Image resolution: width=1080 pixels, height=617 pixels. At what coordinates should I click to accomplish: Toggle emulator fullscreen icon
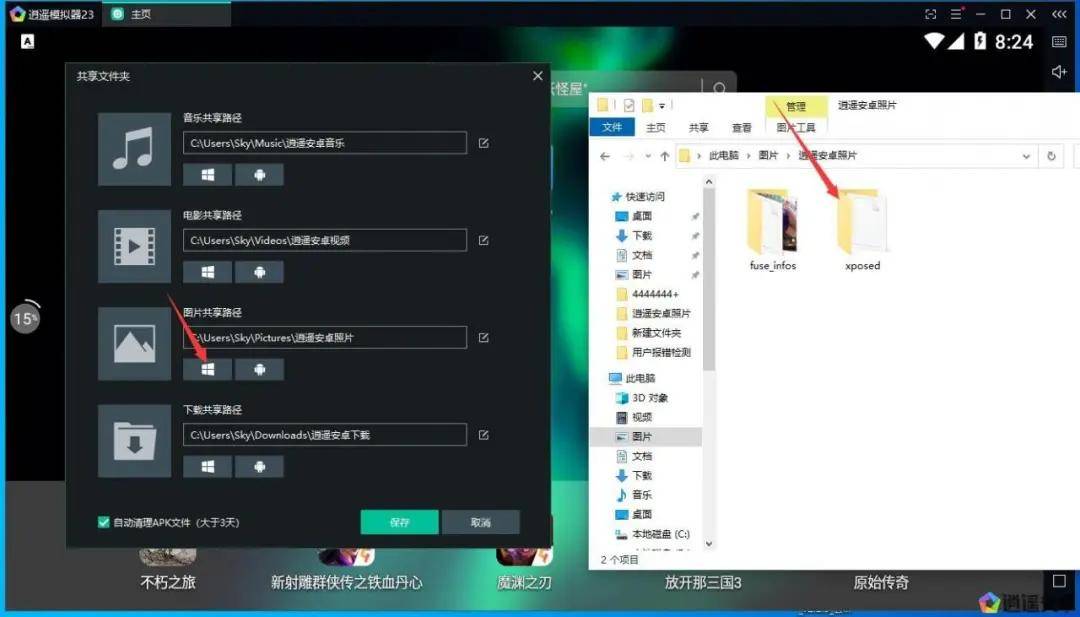click(931, 14)
